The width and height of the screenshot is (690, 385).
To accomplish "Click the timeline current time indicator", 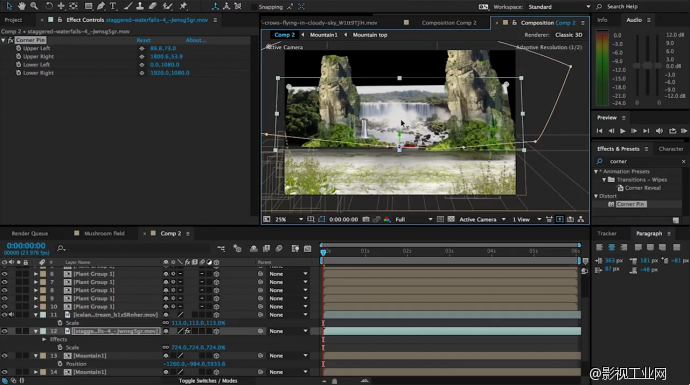I will (x=323, y=252).
